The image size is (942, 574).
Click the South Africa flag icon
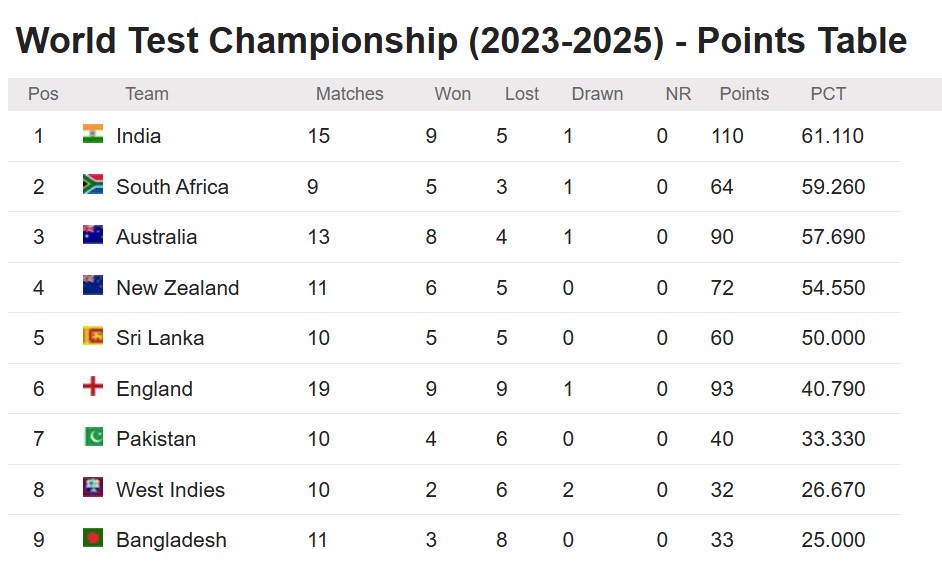coord(93,184)
